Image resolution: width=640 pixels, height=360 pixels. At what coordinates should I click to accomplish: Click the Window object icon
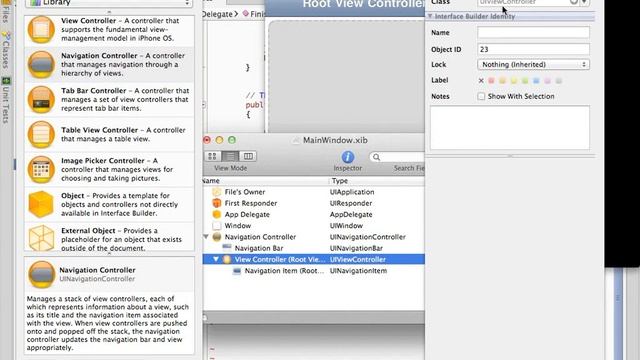pos(216,226)
